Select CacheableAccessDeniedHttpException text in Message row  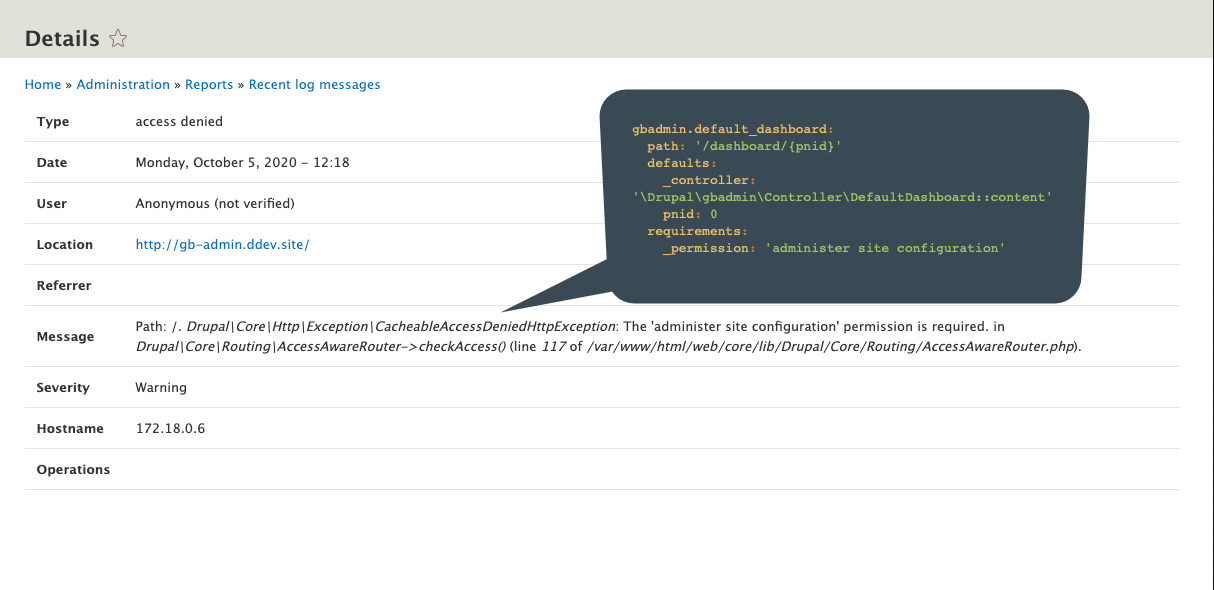(490, 325)
